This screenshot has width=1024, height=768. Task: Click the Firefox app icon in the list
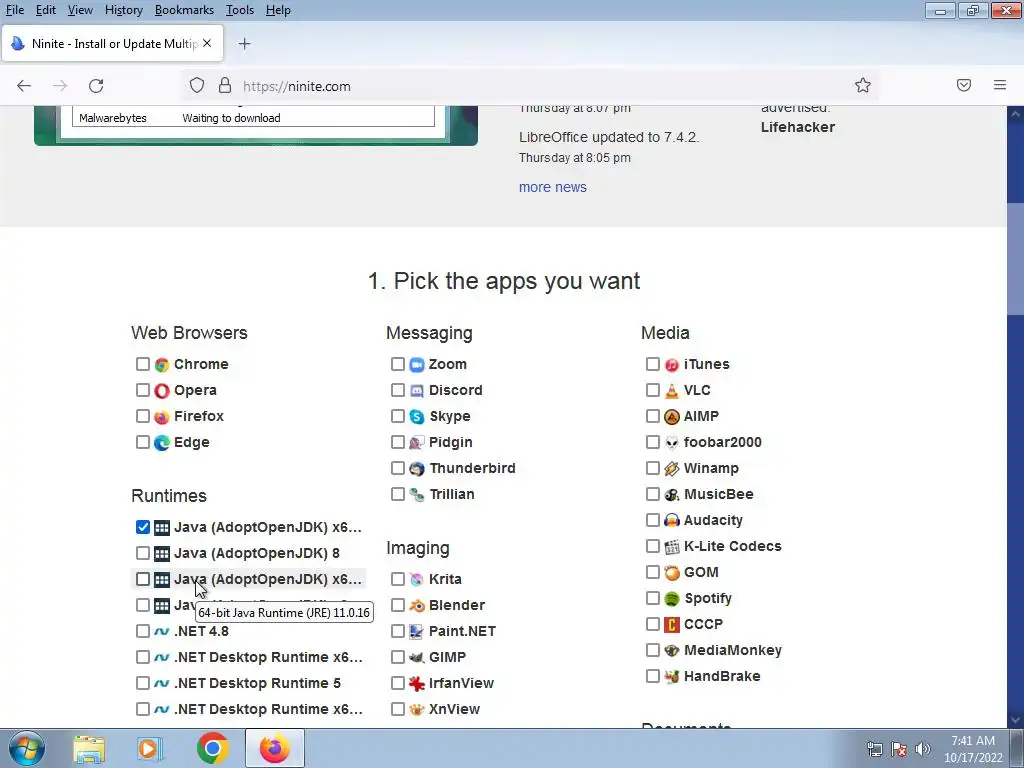point(162,417)
